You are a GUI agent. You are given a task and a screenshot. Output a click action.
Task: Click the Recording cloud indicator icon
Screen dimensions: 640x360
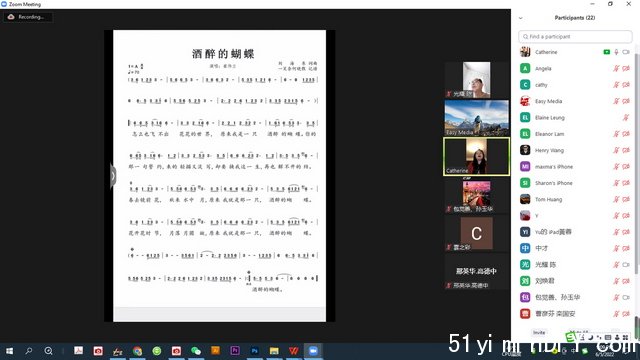pyautogui.click(x=11, y=17)
